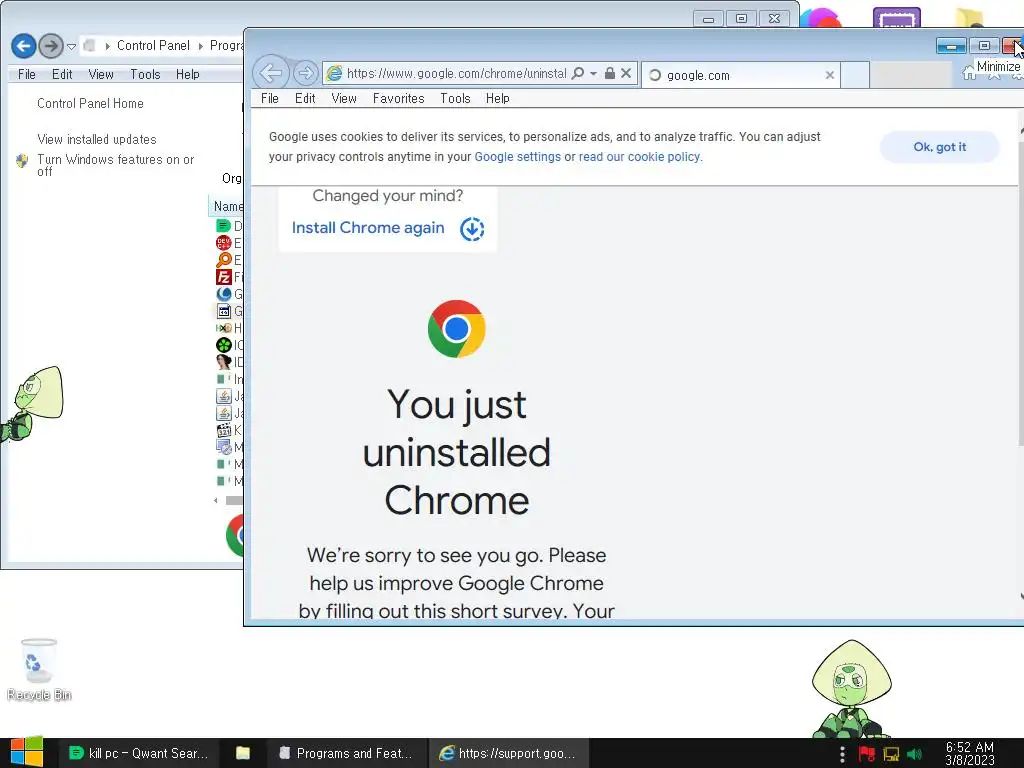Open the Google settings link
This screenshot has width=1024, height=768.
coord(517,157)
